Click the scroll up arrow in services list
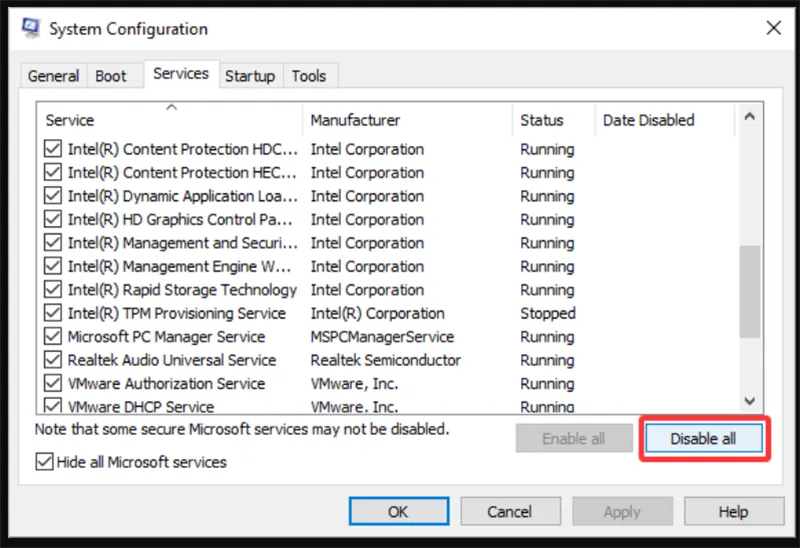Image resolution: width=800 pixels, height=548 pixels. coord(749,119)
